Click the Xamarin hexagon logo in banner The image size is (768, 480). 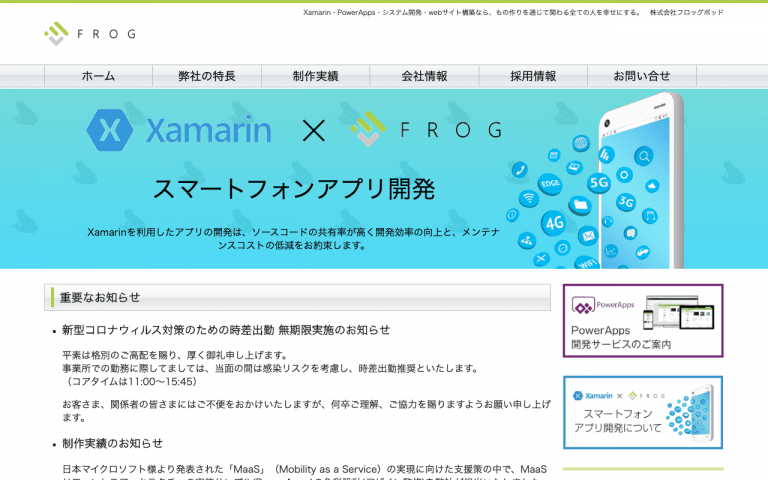coord(110,130)
